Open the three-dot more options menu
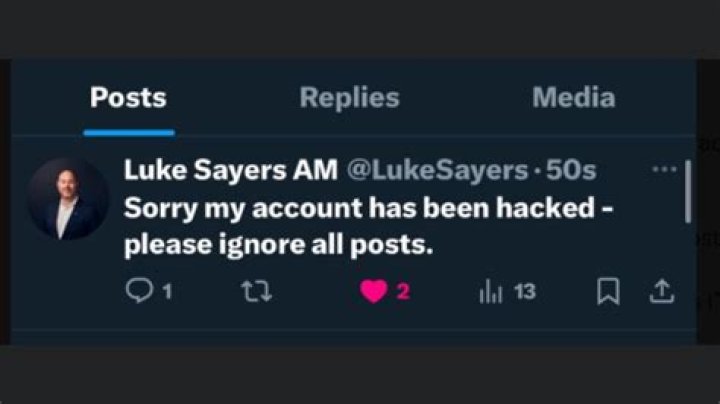 [x=664, y=170]
